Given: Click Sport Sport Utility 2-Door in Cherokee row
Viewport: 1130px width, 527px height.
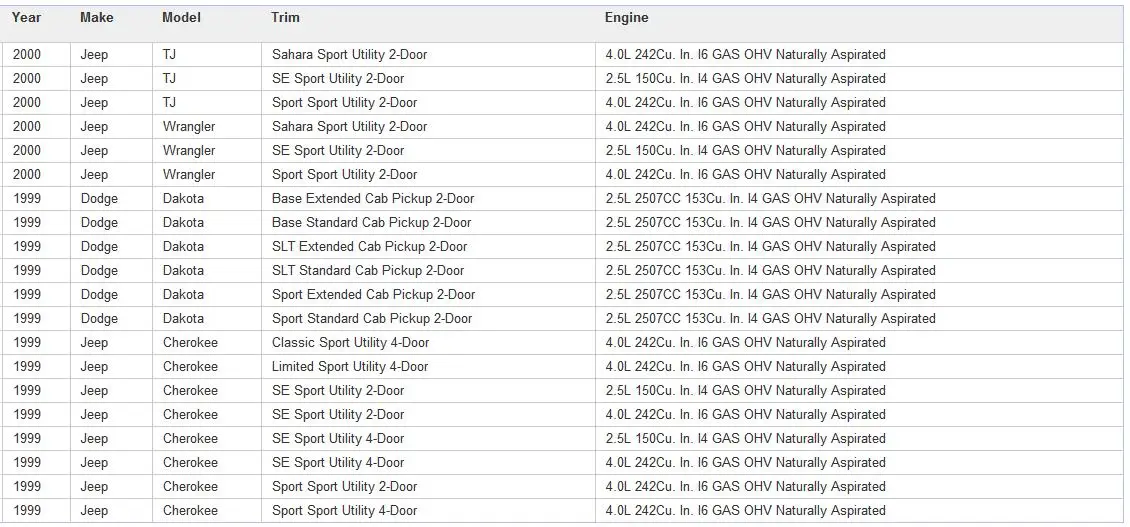Looking at the screenshot, I should click(x=344, y=487).
